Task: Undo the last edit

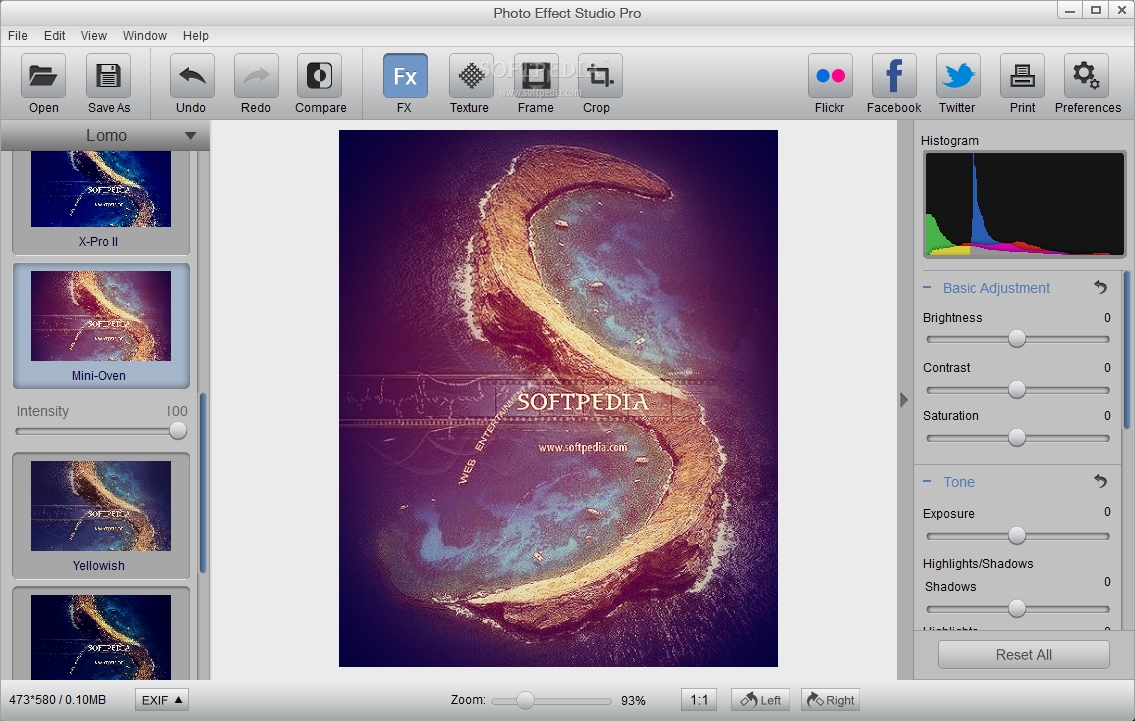Action: (x=192, y=75)
